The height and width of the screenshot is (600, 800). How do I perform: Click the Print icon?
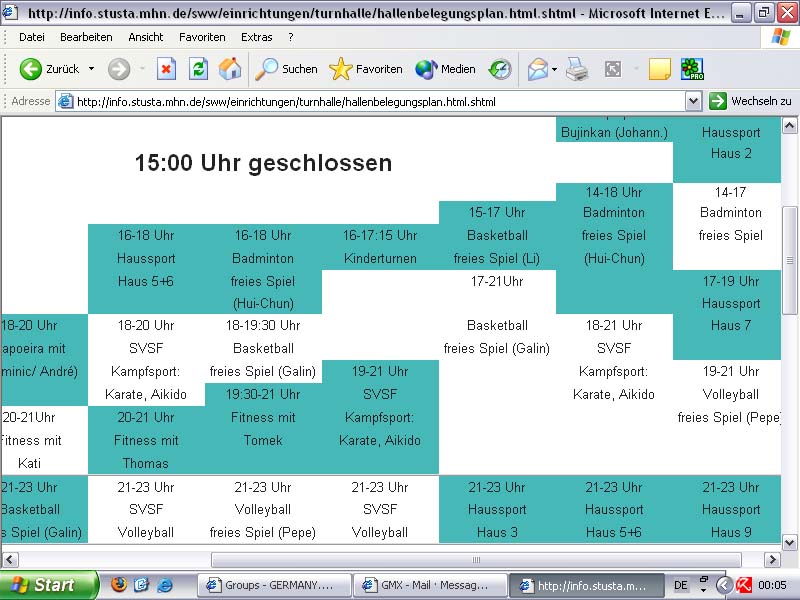(577, 69)
